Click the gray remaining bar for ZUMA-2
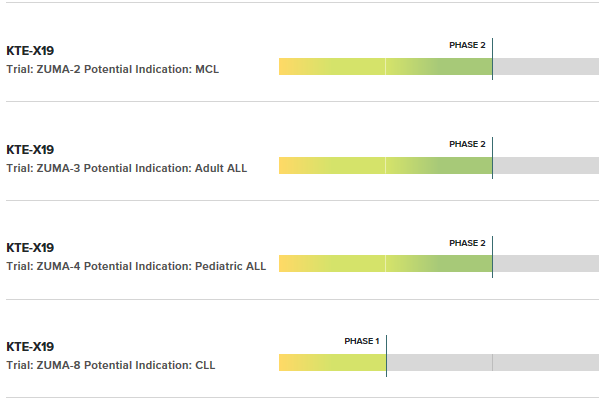Viewport: 608px width, 404px height. (x=546, y=66)
